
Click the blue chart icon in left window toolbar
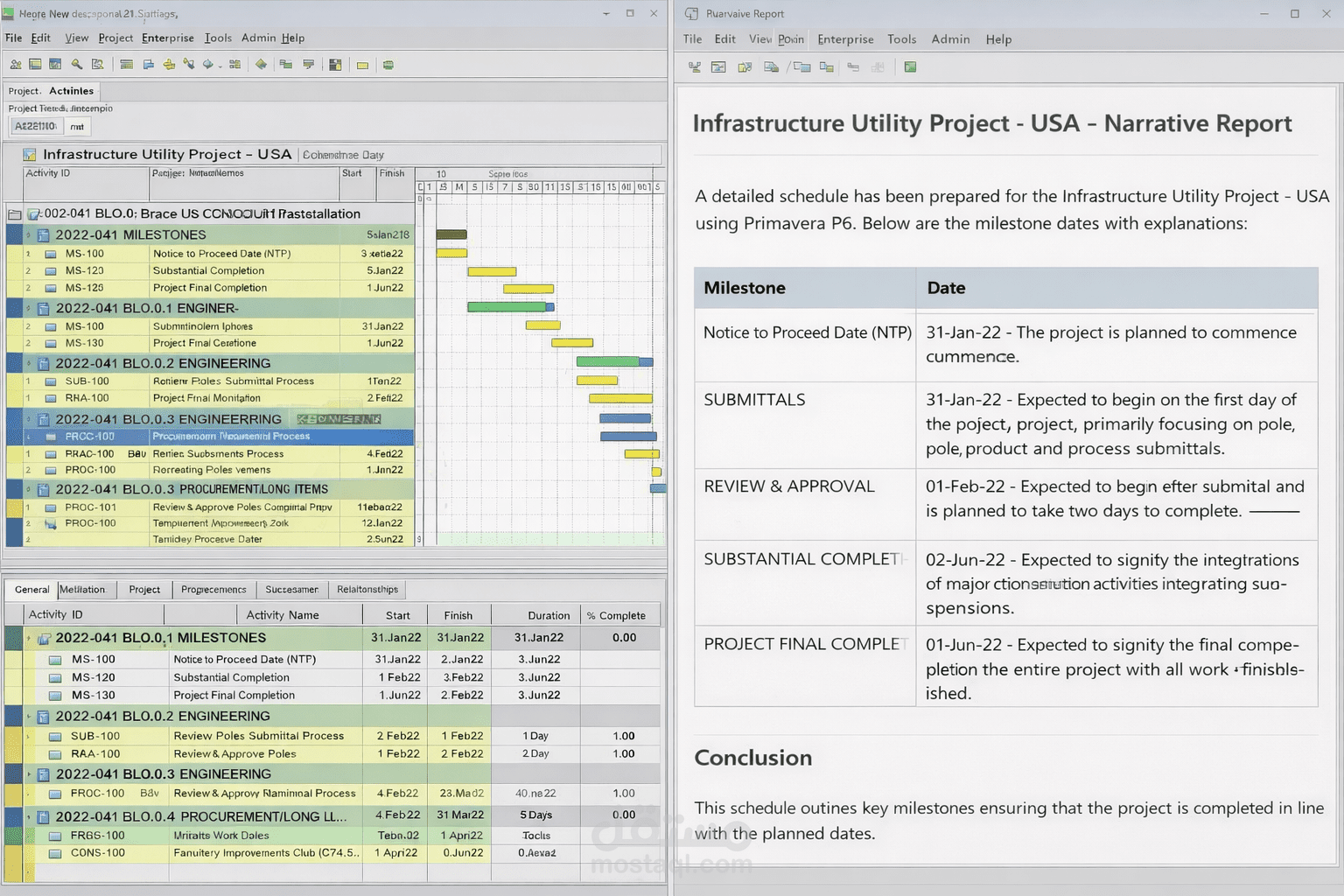(55, 65)
